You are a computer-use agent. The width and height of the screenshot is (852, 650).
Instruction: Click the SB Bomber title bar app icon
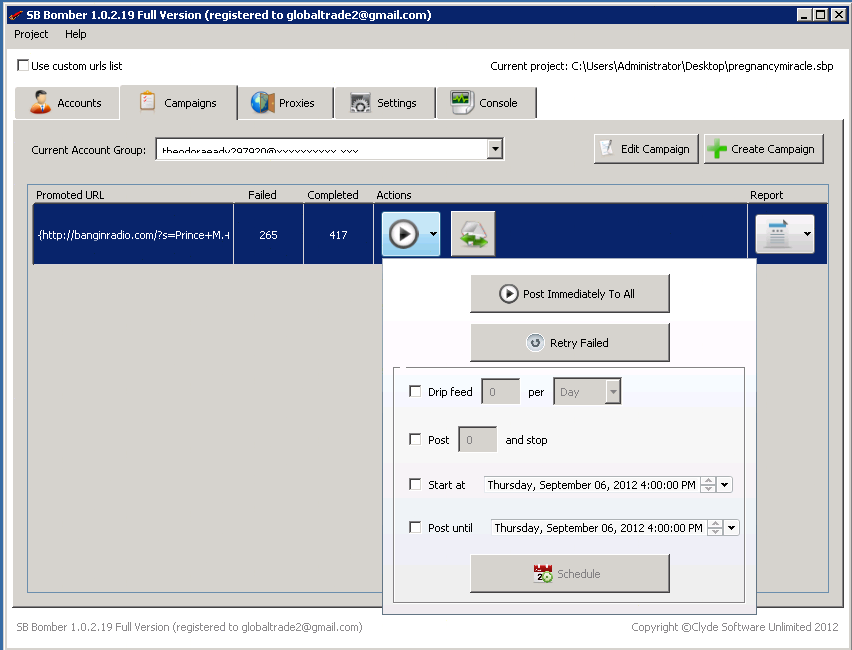(16, 15)
